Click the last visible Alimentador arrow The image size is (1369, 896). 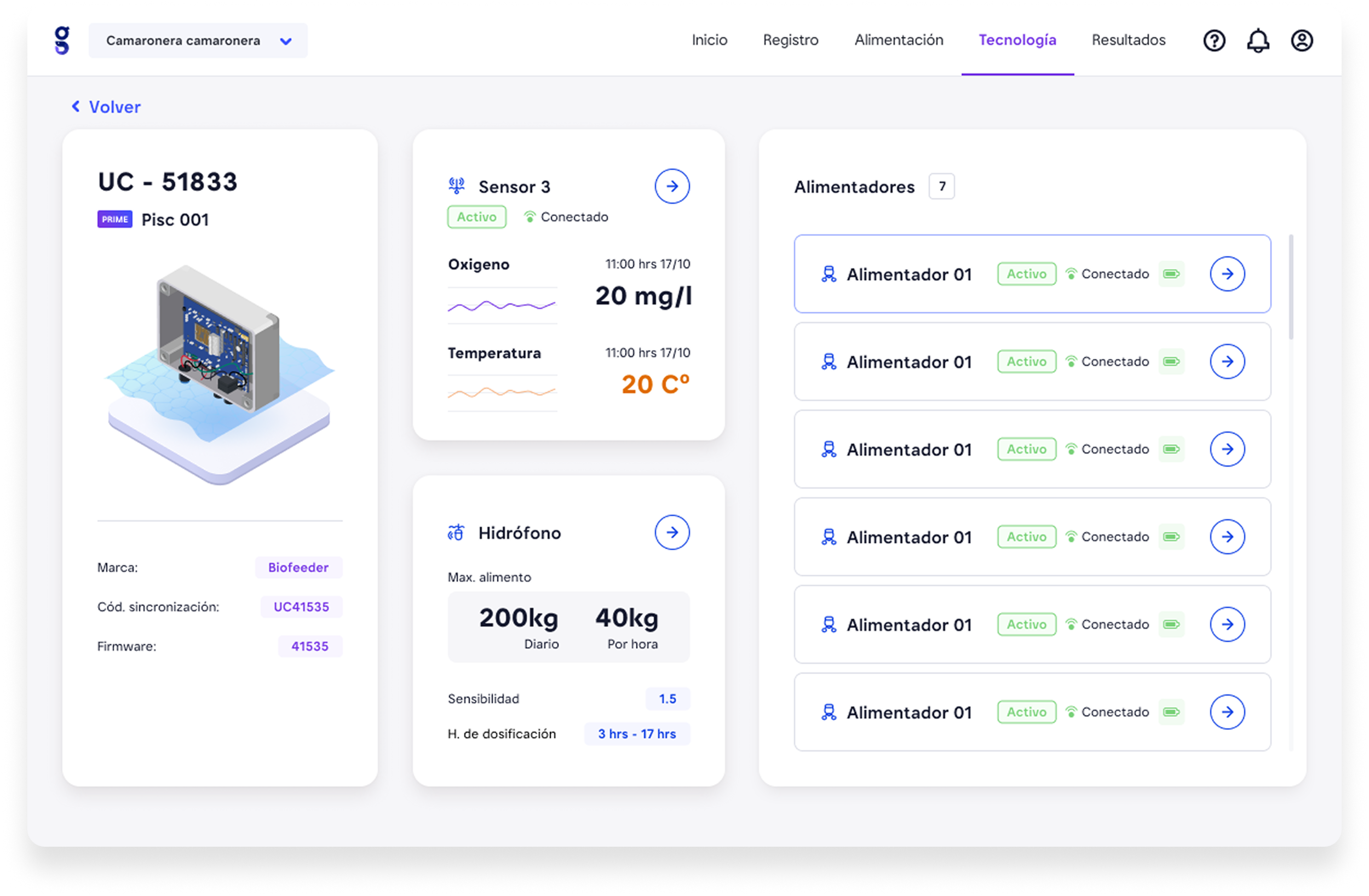1227,712
